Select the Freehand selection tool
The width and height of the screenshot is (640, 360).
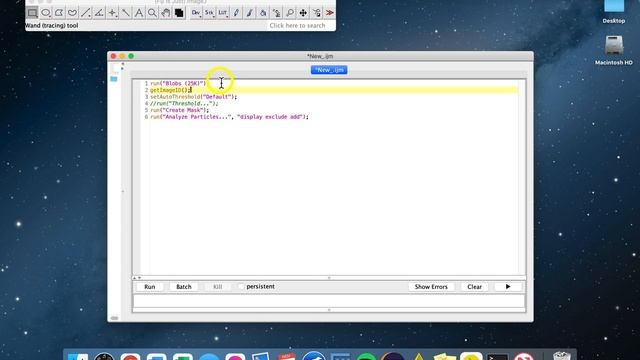tap(72, 13)
